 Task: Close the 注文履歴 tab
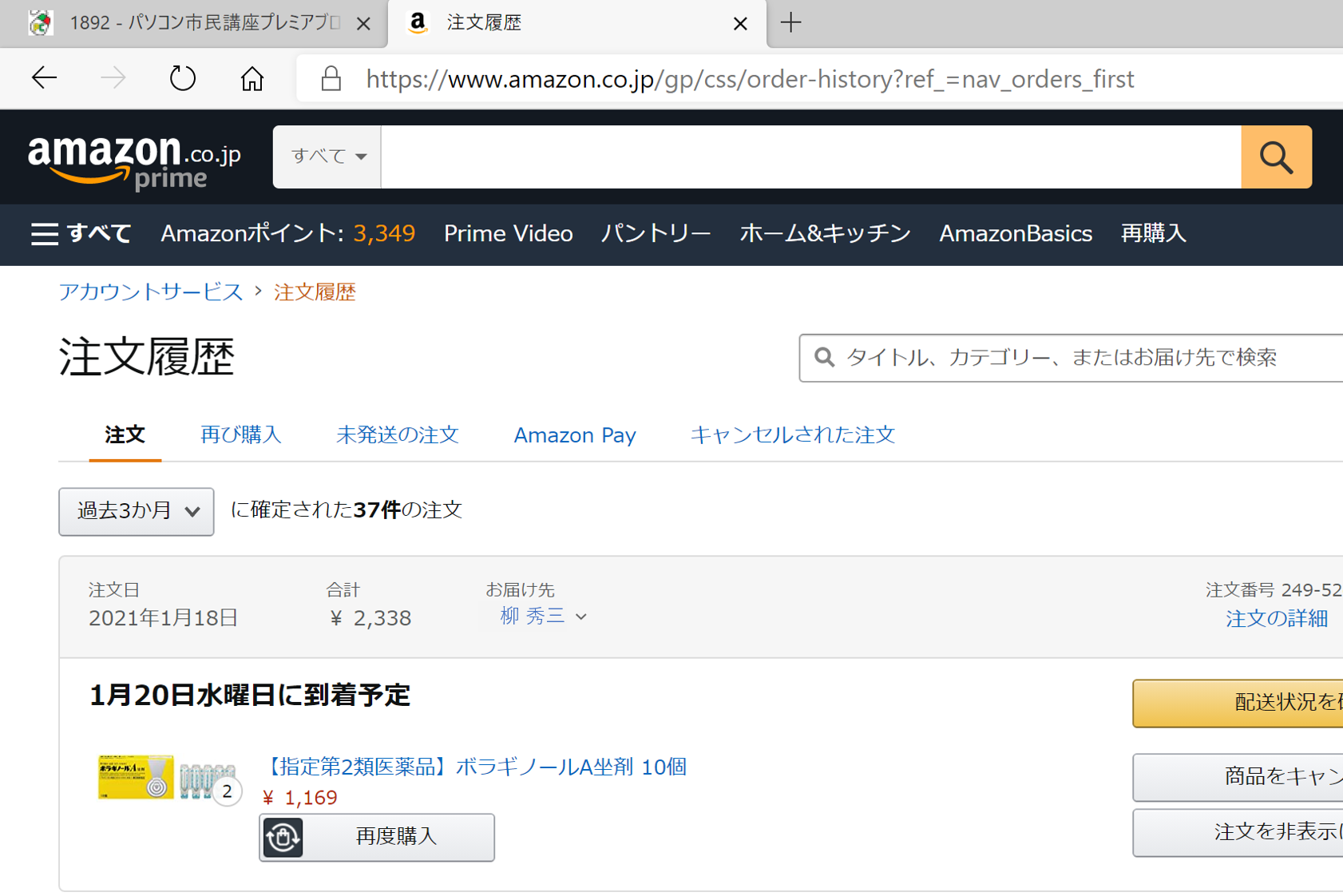click(x=740, y=24)
